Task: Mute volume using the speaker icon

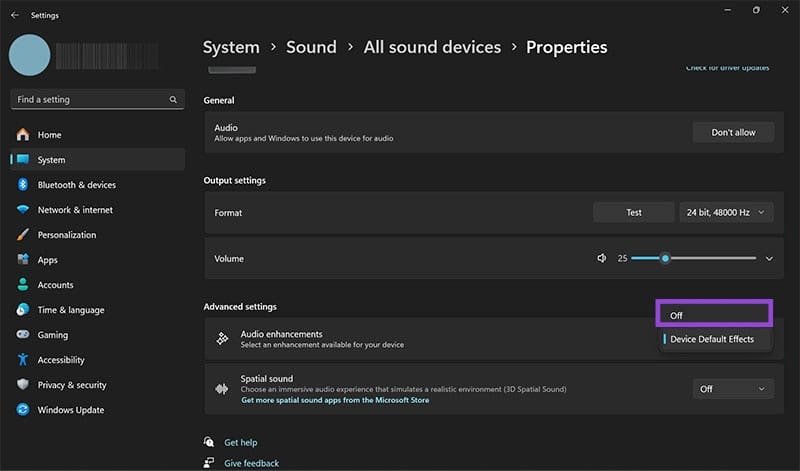Action: 602,258
